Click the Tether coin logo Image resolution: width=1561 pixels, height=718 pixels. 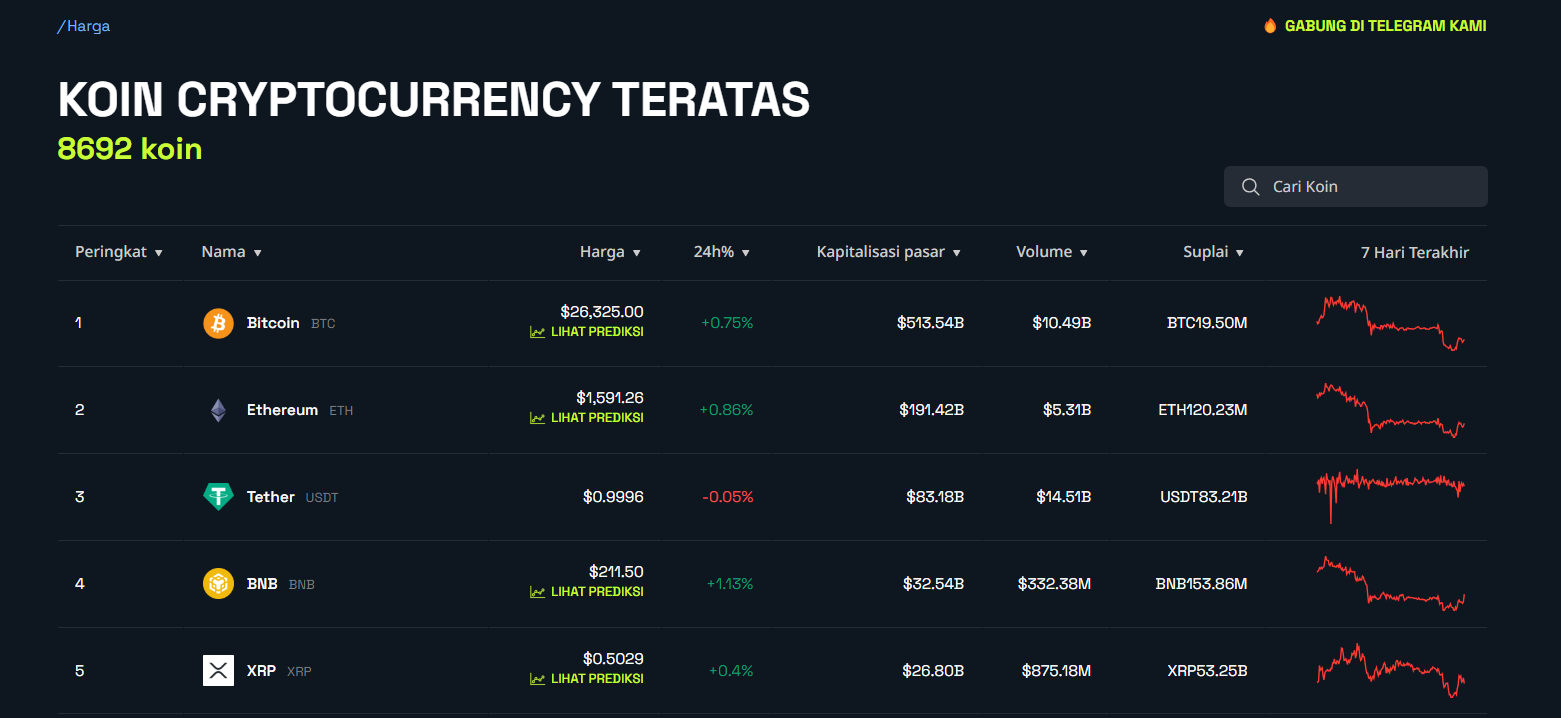click(218, 497)
